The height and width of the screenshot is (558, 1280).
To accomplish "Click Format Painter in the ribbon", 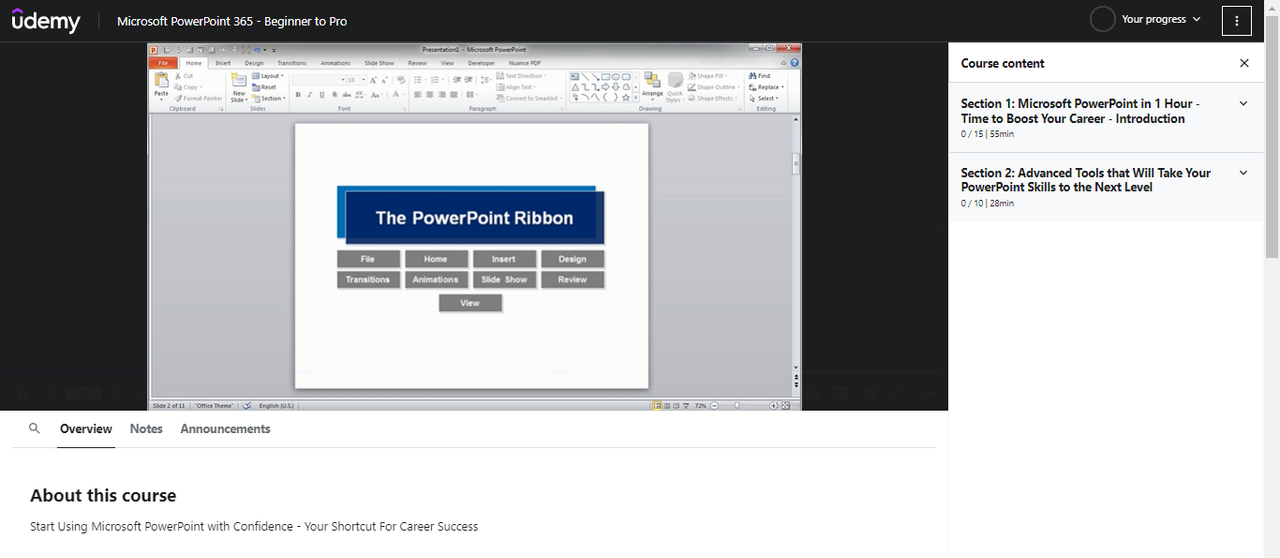I will click(x=199, y=98).
